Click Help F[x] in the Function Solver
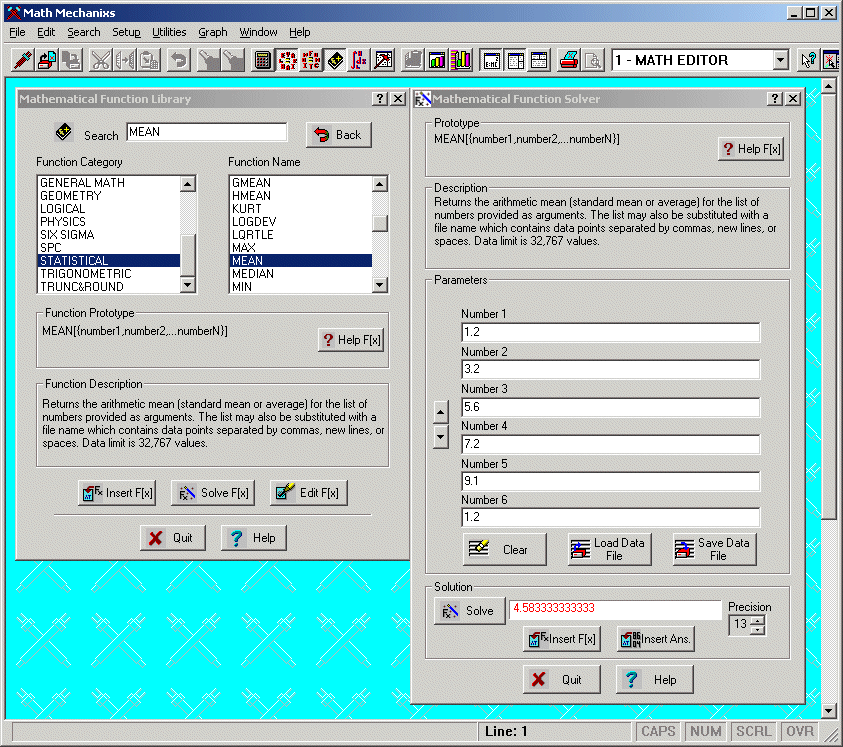Viewport: 843px width, 747px height. pos(751,149)
